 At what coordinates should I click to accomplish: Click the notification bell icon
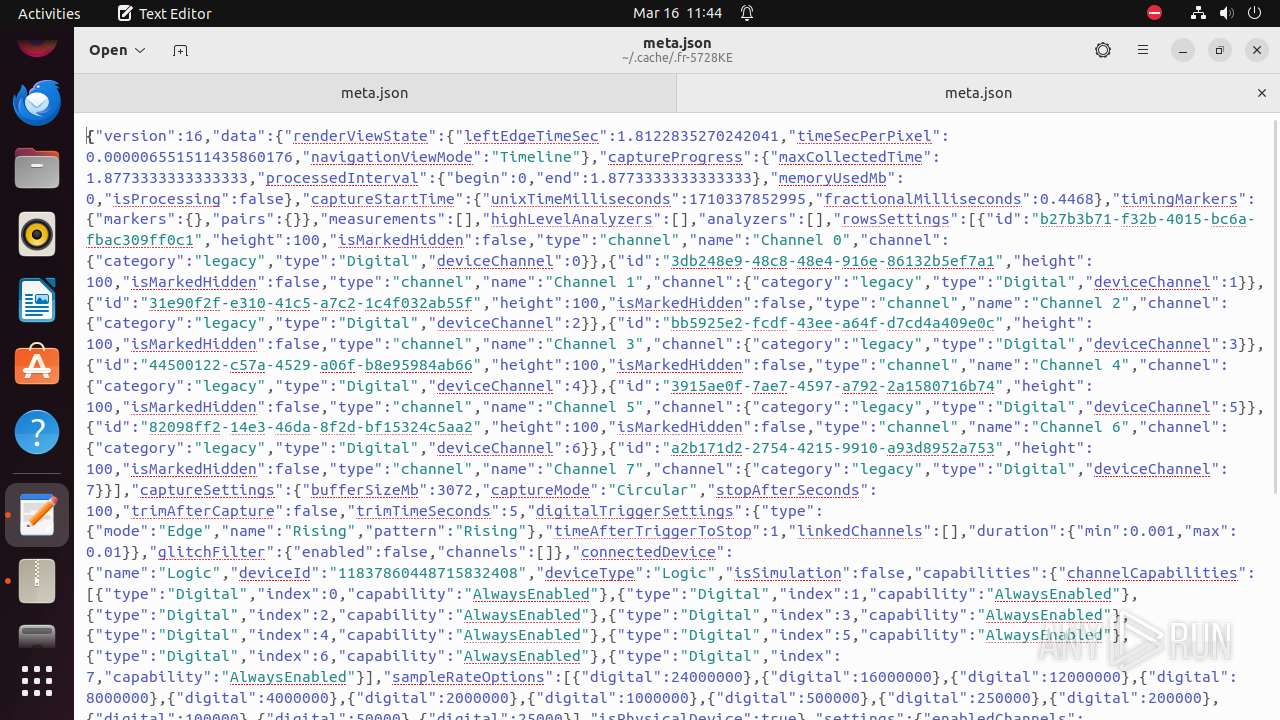click(x=747, y=13)
